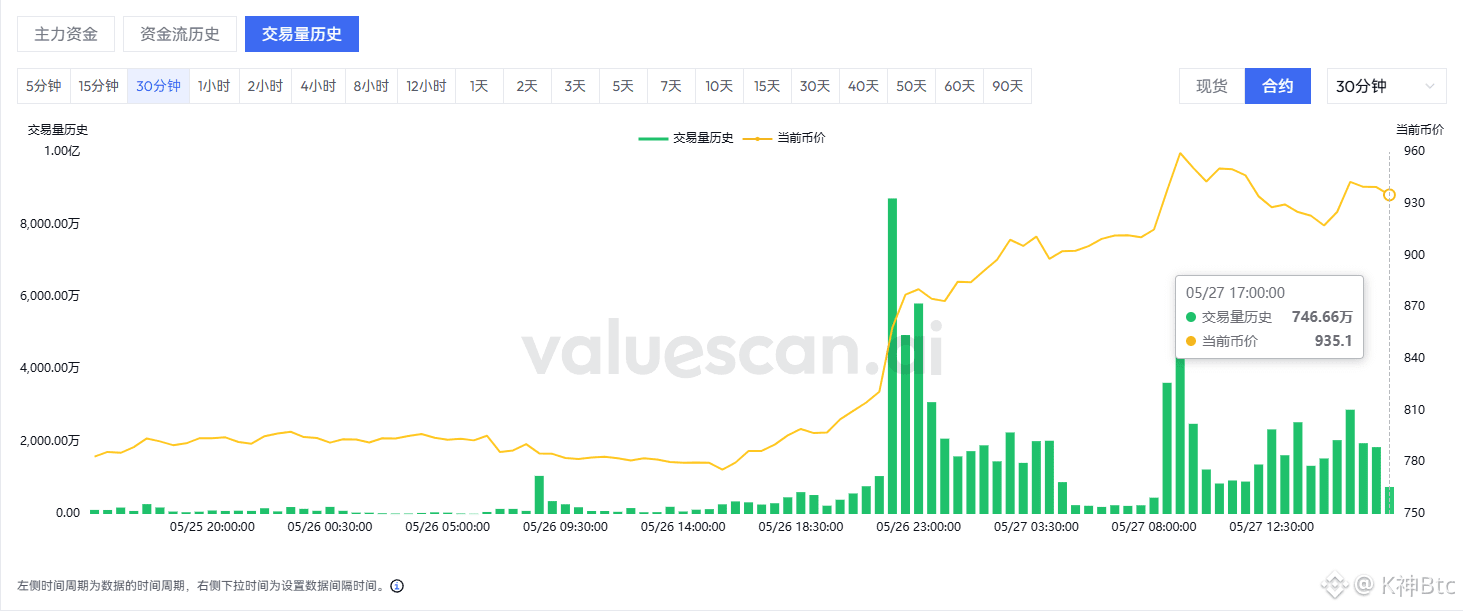Viewport: 1463px width, 611px height.
Task: Click the 05/27 03:30:00 axis label
Action: point(1036,526)
